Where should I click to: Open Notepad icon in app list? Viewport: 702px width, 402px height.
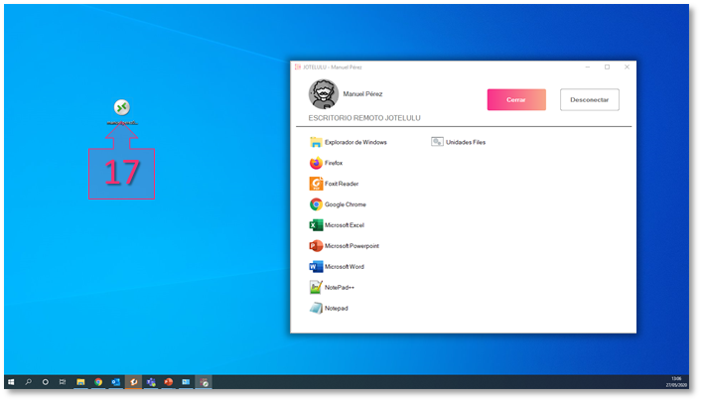point(316,308)
